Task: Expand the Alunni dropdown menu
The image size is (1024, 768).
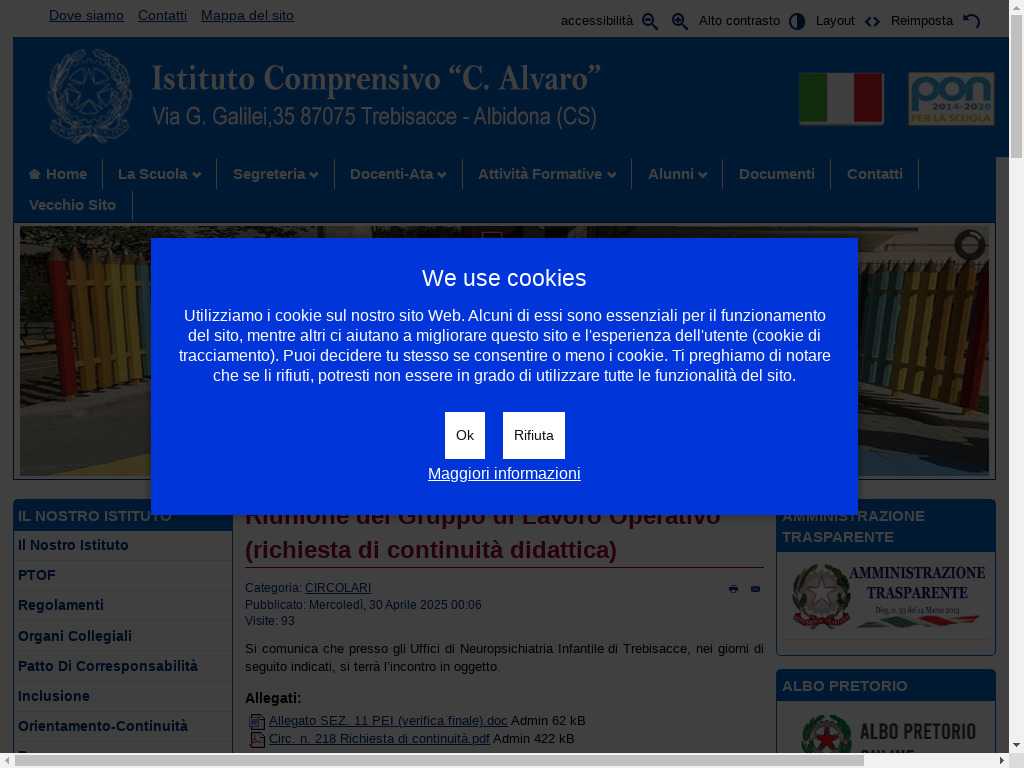Action: click(x=677, y=174)
